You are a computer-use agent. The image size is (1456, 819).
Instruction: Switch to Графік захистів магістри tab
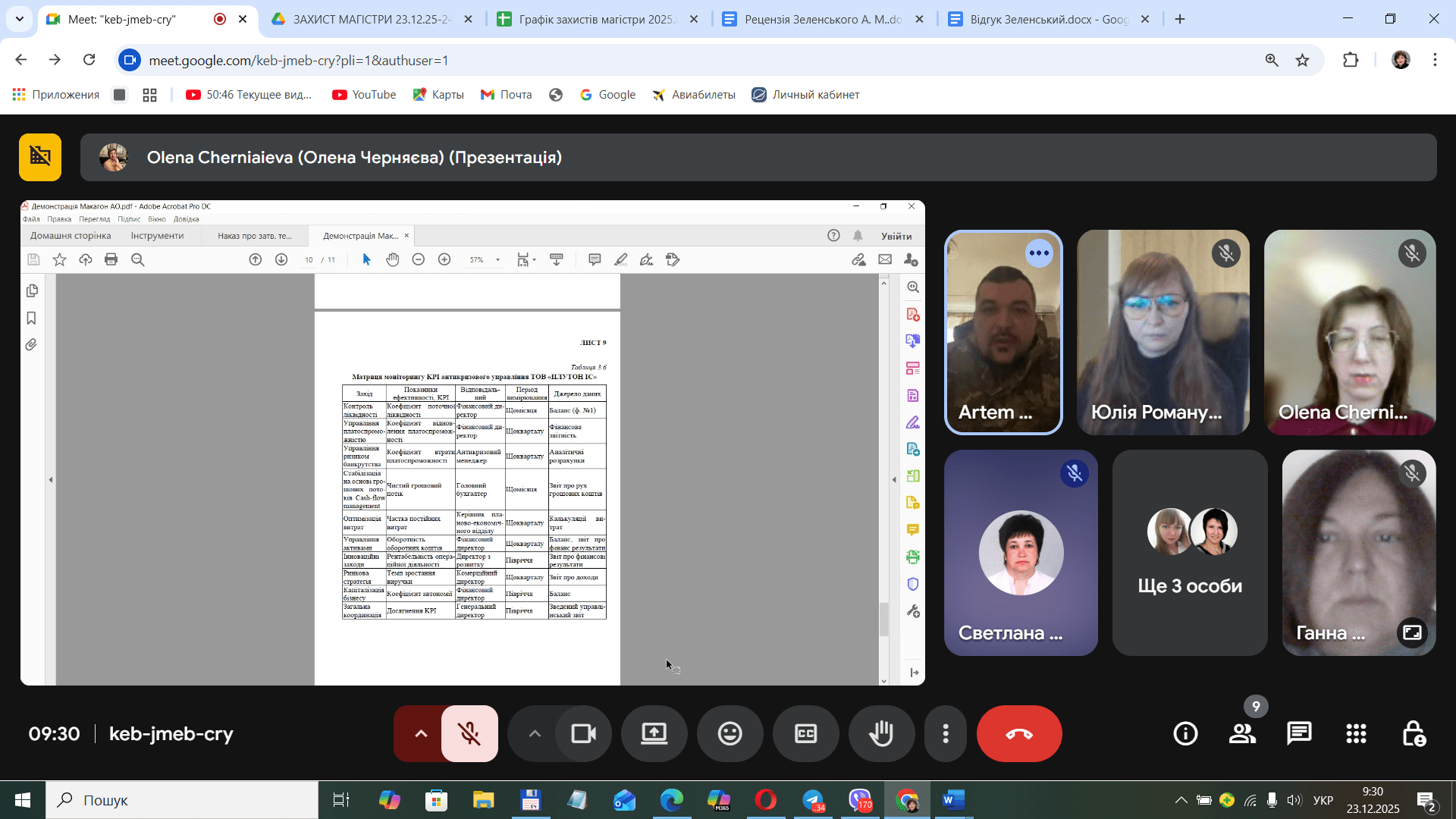[596, 19]
